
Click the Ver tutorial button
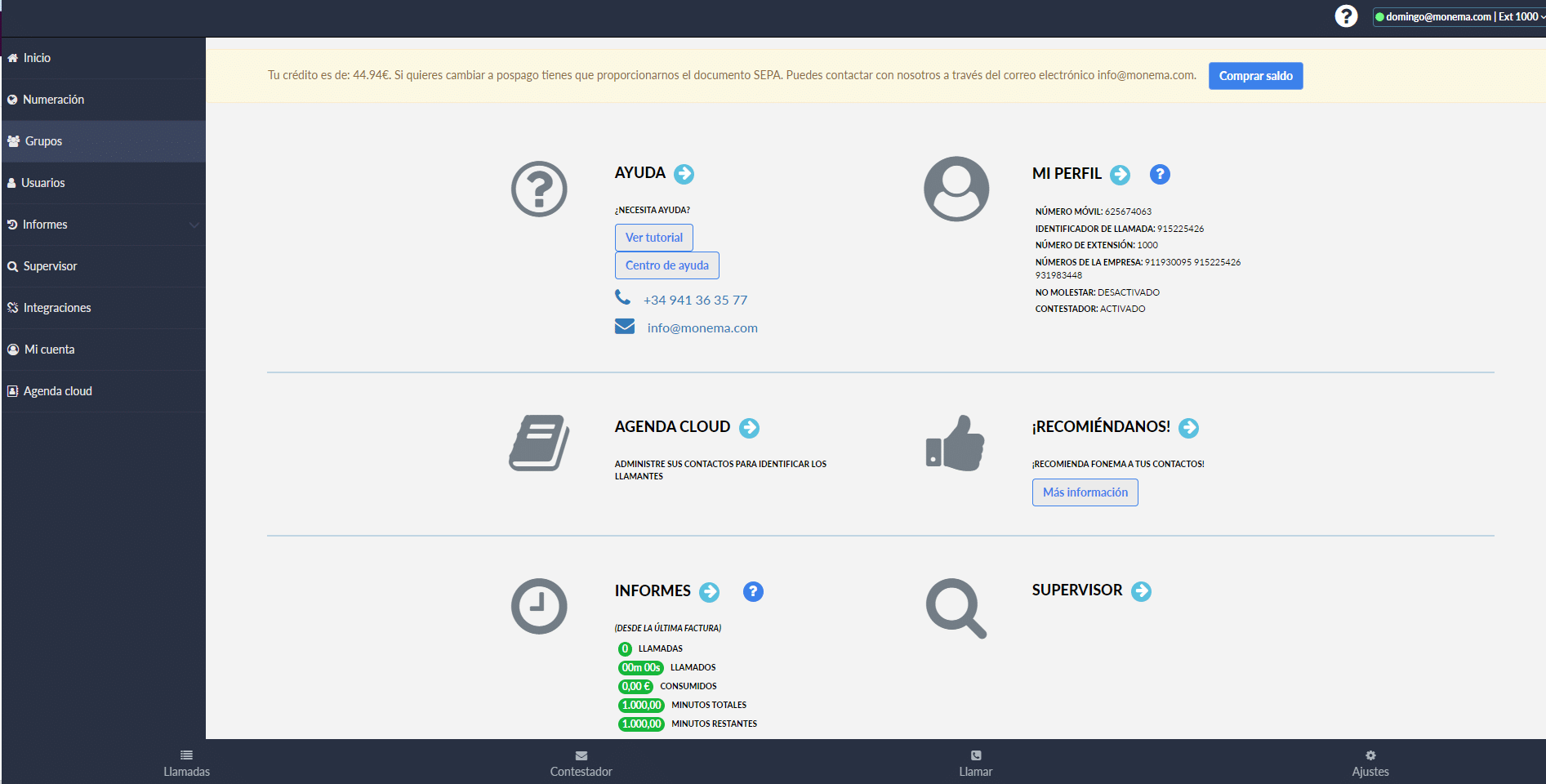pos(653,238)
